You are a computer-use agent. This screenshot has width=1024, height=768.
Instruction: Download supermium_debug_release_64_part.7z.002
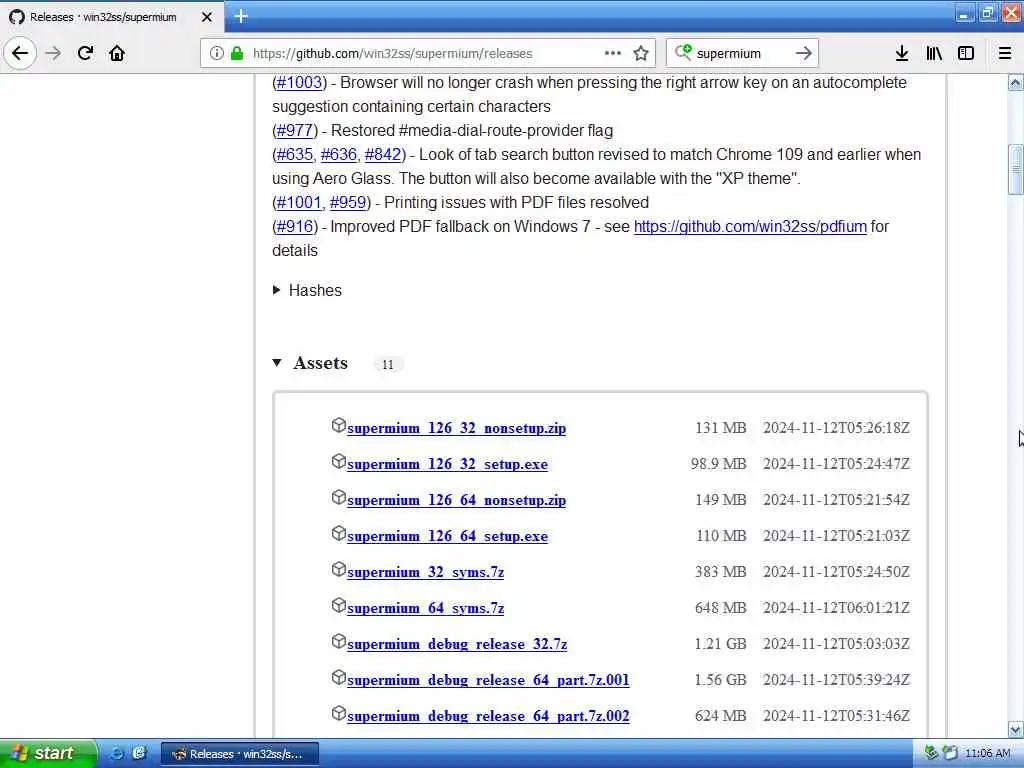tap(488, 716)
